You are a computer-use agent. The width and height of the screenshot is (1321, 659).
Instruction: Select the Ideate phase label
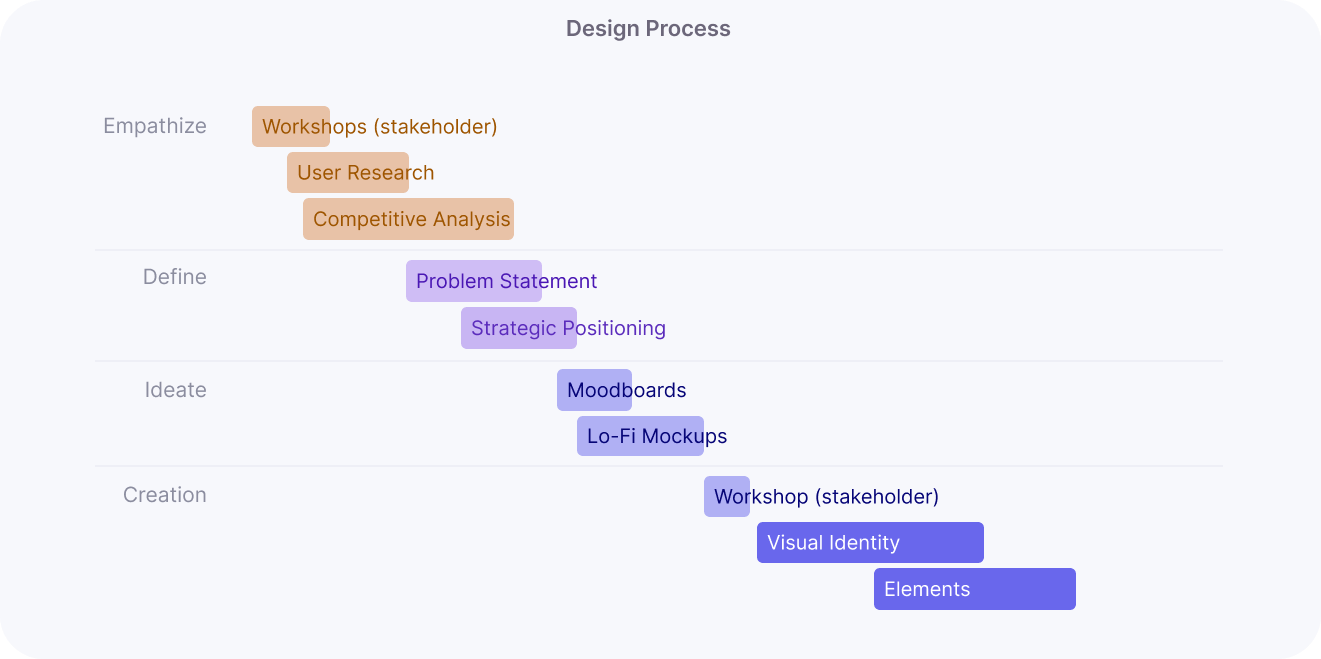tap(176, 390)
